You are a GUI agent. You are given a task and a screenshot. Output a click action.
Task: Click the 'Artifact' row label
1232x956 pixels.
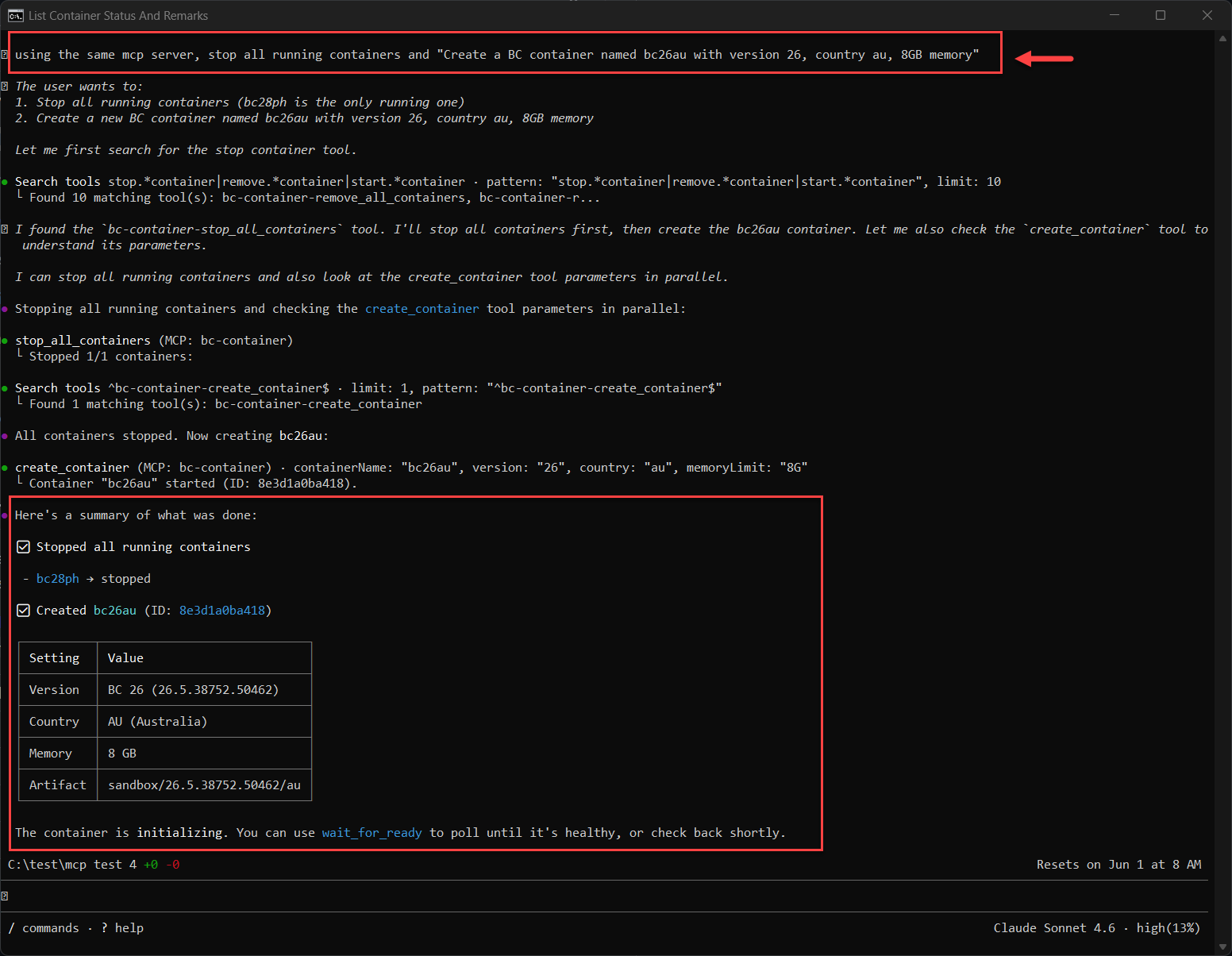(x=57, y=785)
